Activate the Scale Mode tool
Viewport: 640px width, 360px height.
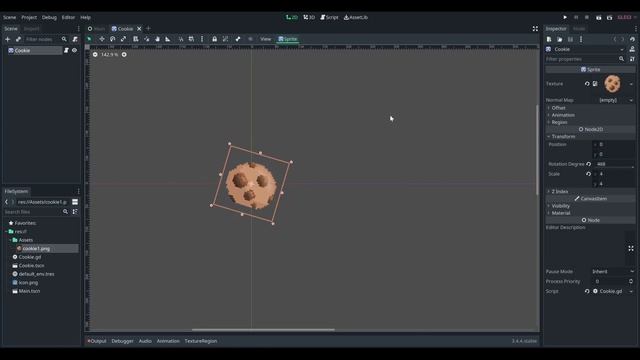pyautogui.click(x=124, y=39)
